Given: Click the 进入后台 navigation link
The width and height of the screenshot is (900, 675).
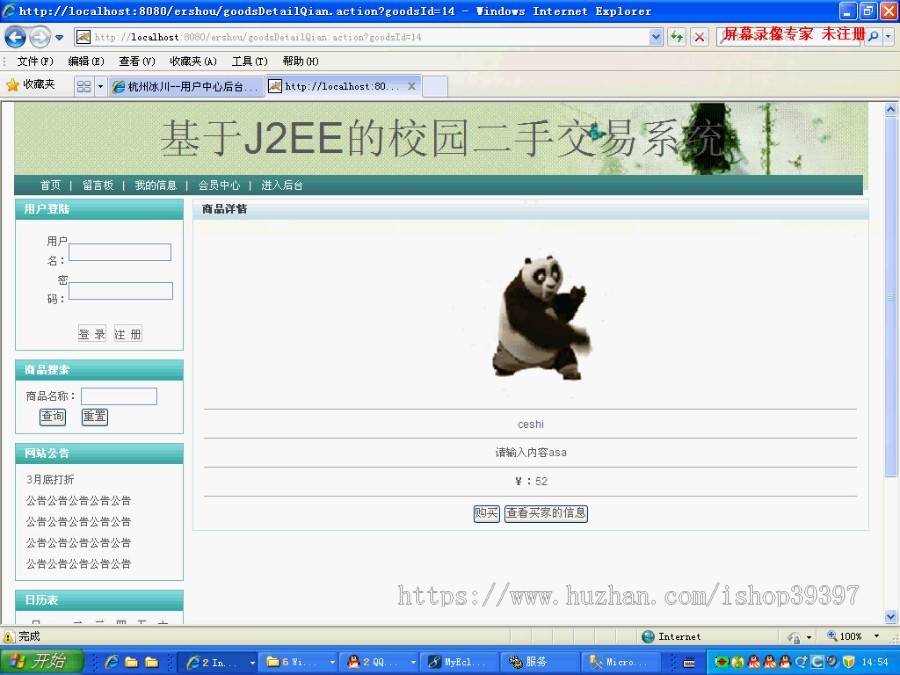Looking at the screenshot, I should coord(282,185).
